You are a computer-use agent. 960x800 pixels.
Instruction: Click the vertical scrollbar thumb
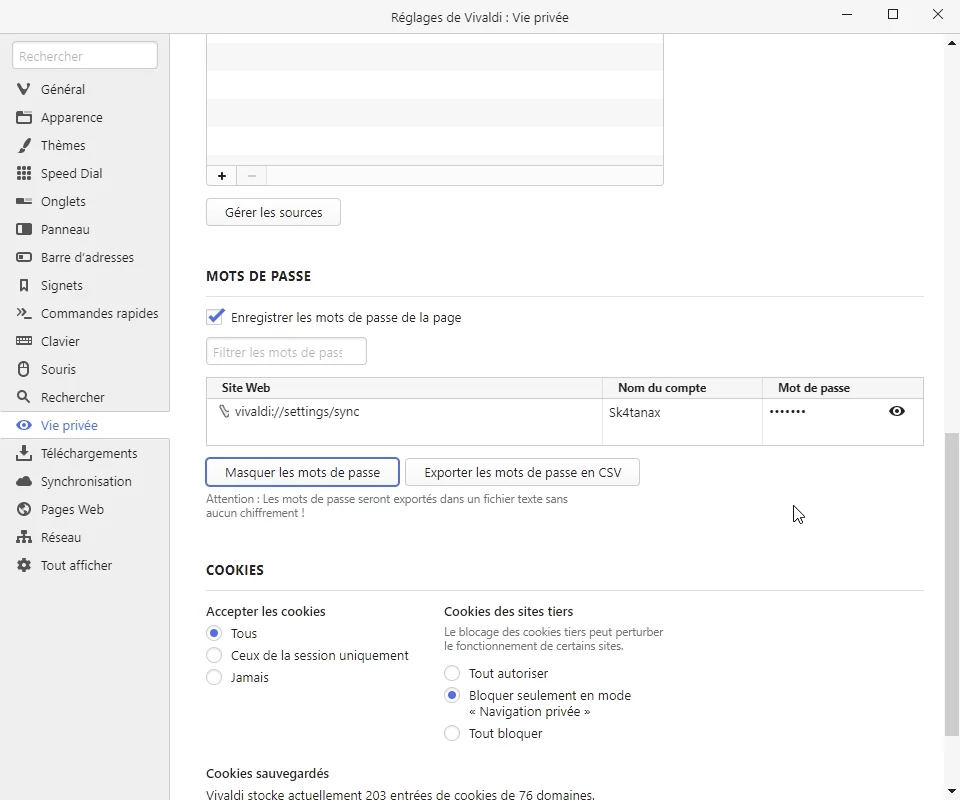951,585
